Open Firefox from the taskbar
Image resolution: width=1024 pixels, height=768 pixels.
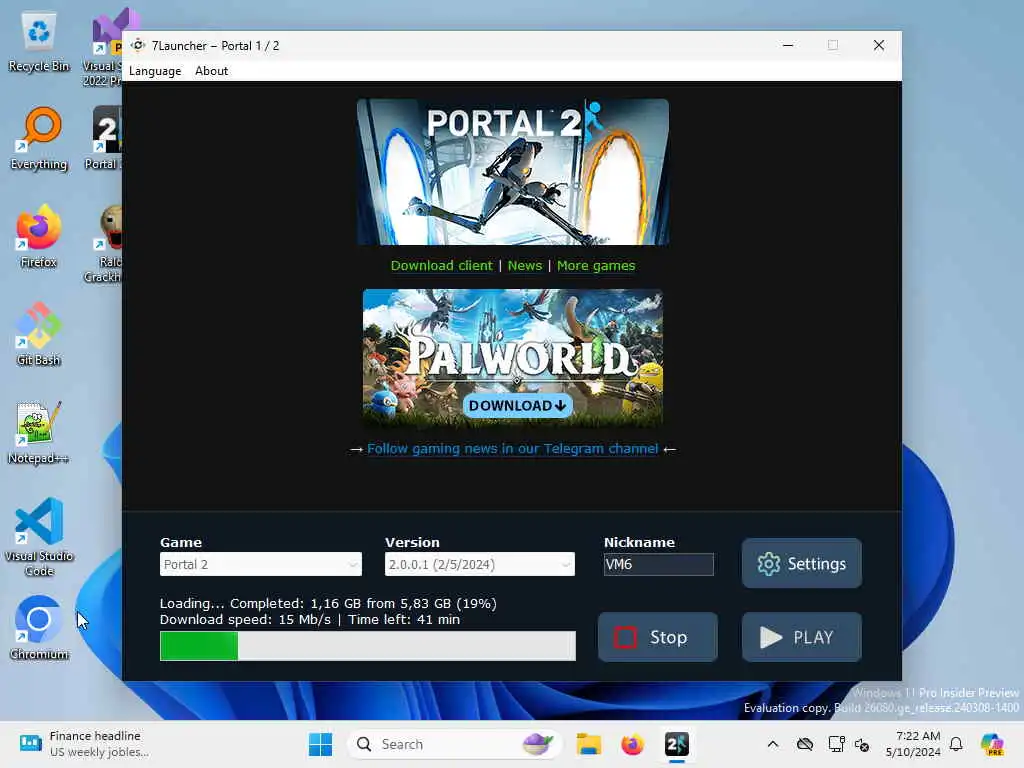[x=632, y=744]
